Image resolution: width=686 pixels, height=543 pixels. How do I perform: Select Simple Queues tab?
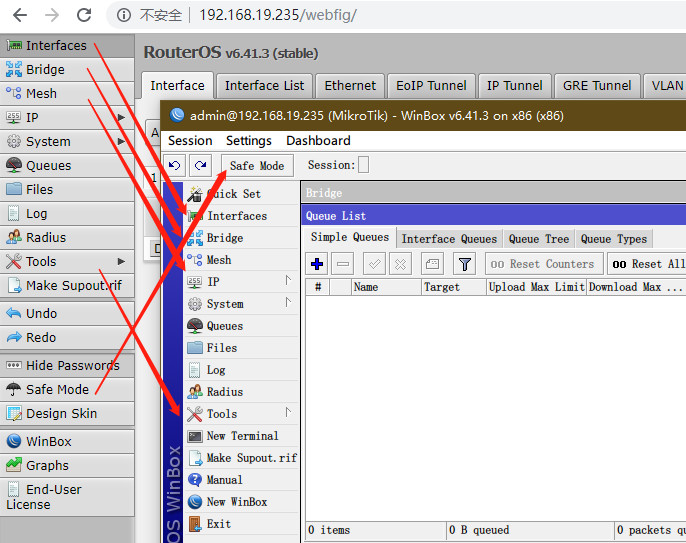[x=350, y=237]
